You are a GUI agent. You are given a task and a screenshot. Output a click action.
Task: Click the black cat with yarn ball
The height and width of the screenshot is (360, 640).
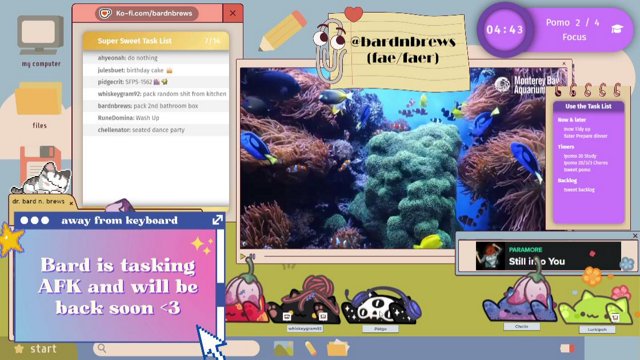click(x=304, y=301)
